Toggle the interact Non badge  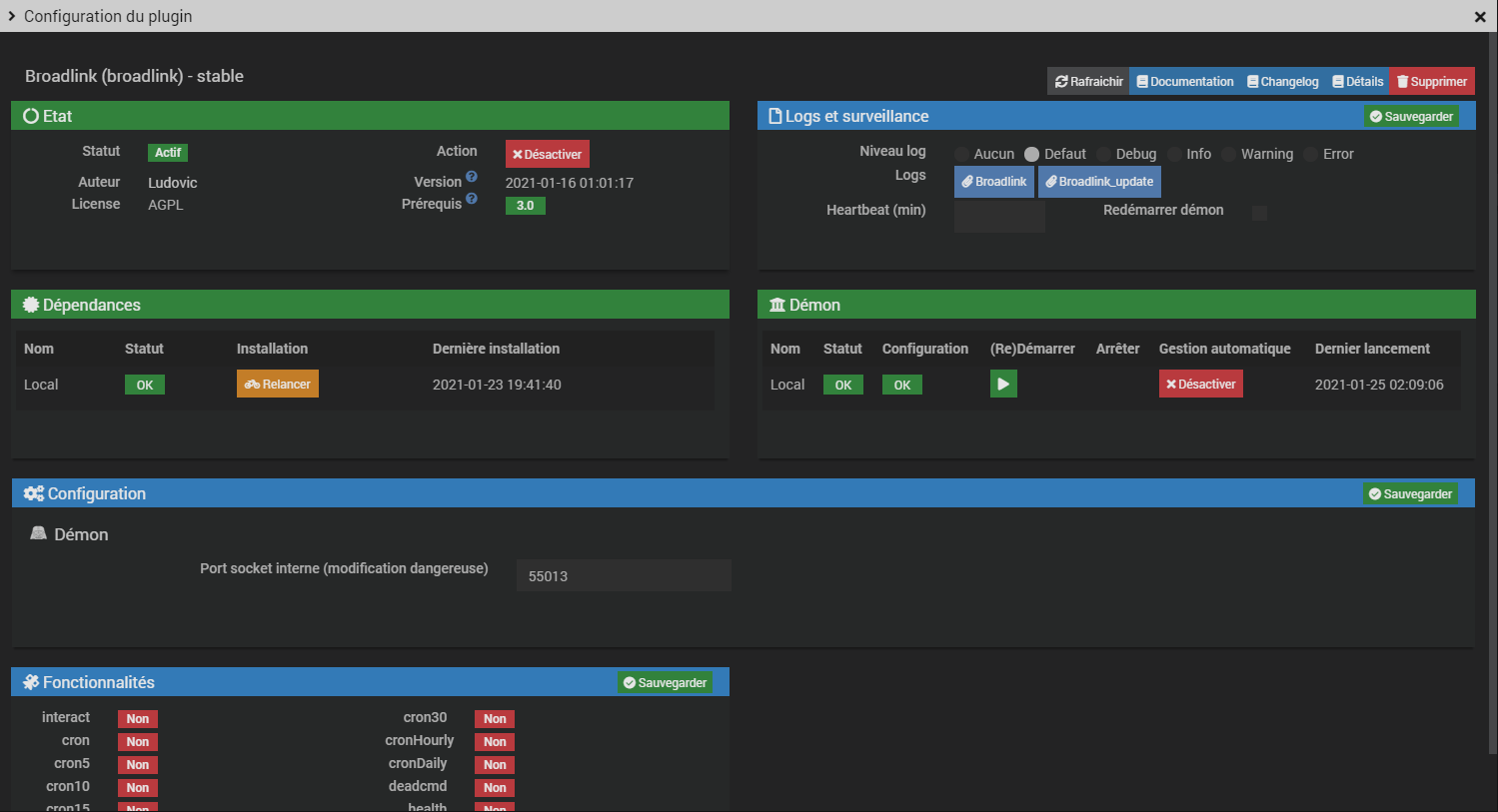tap(138, 719)
